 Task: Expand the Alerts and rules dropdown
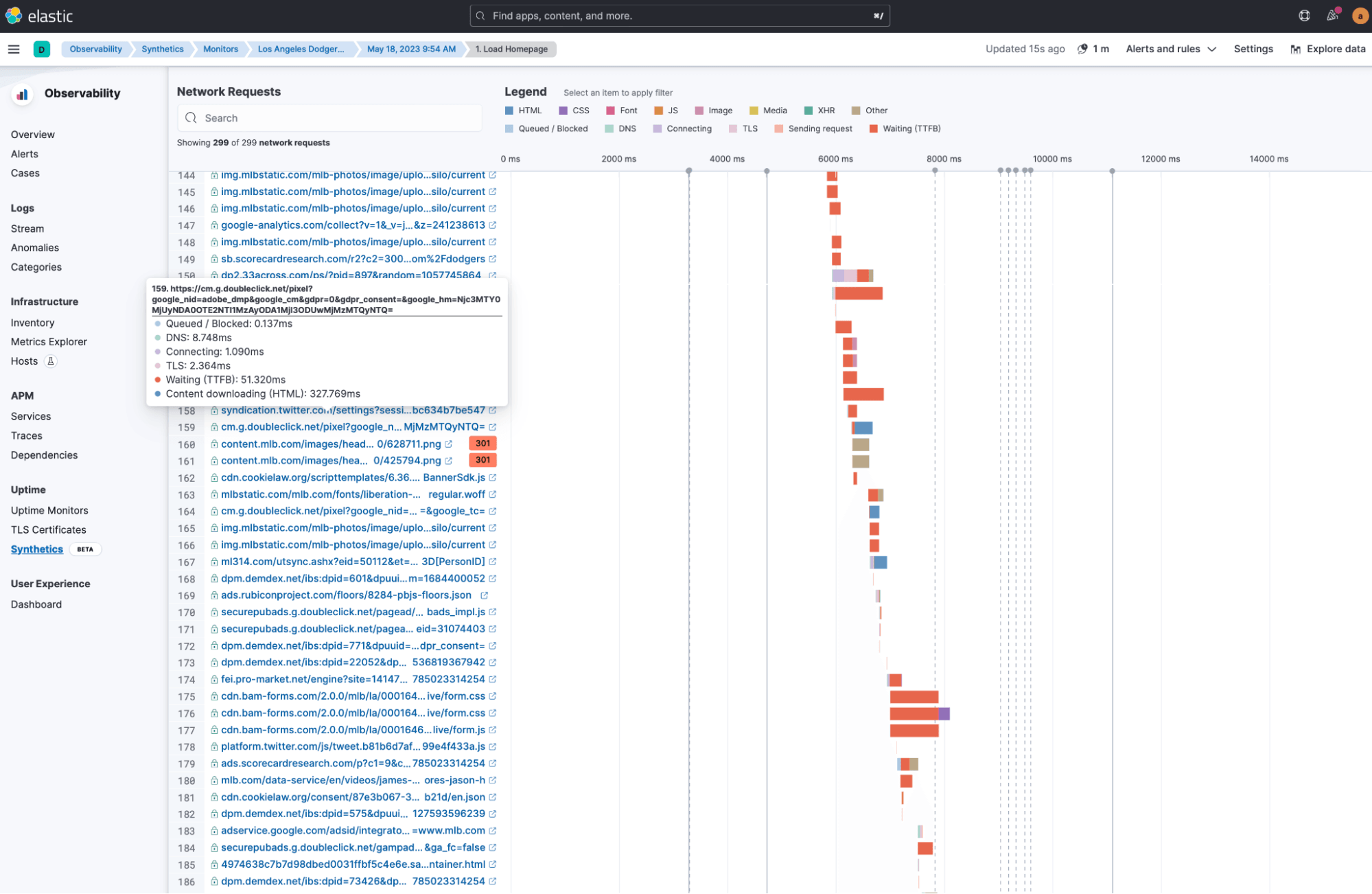(1171, 49)
